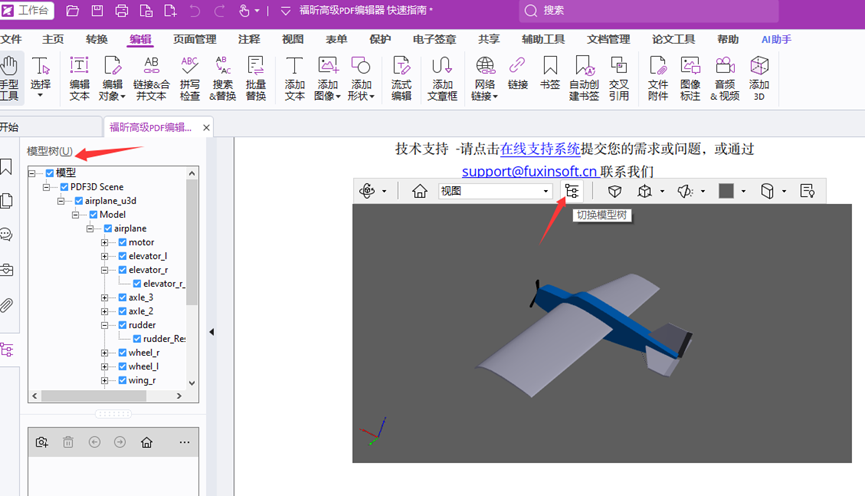Click the support@fuxinsoft.cn email link
Image resolution: width=865 pixels, height=496 pixels.
529,171
